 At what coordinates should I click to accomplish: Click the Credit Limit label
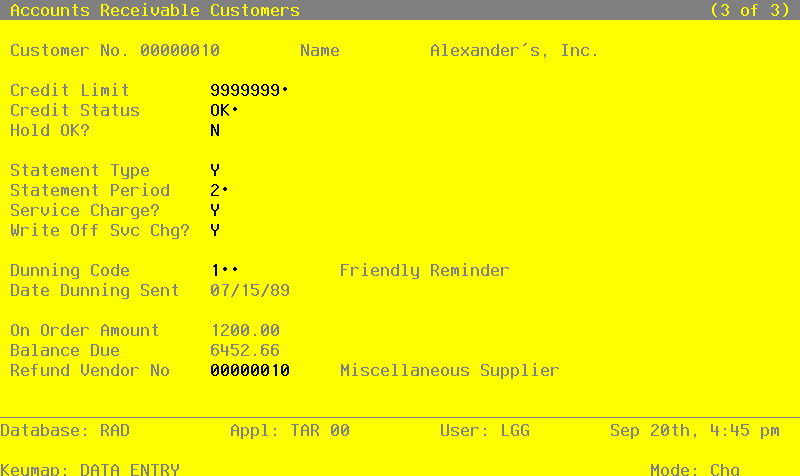(70, 90)
